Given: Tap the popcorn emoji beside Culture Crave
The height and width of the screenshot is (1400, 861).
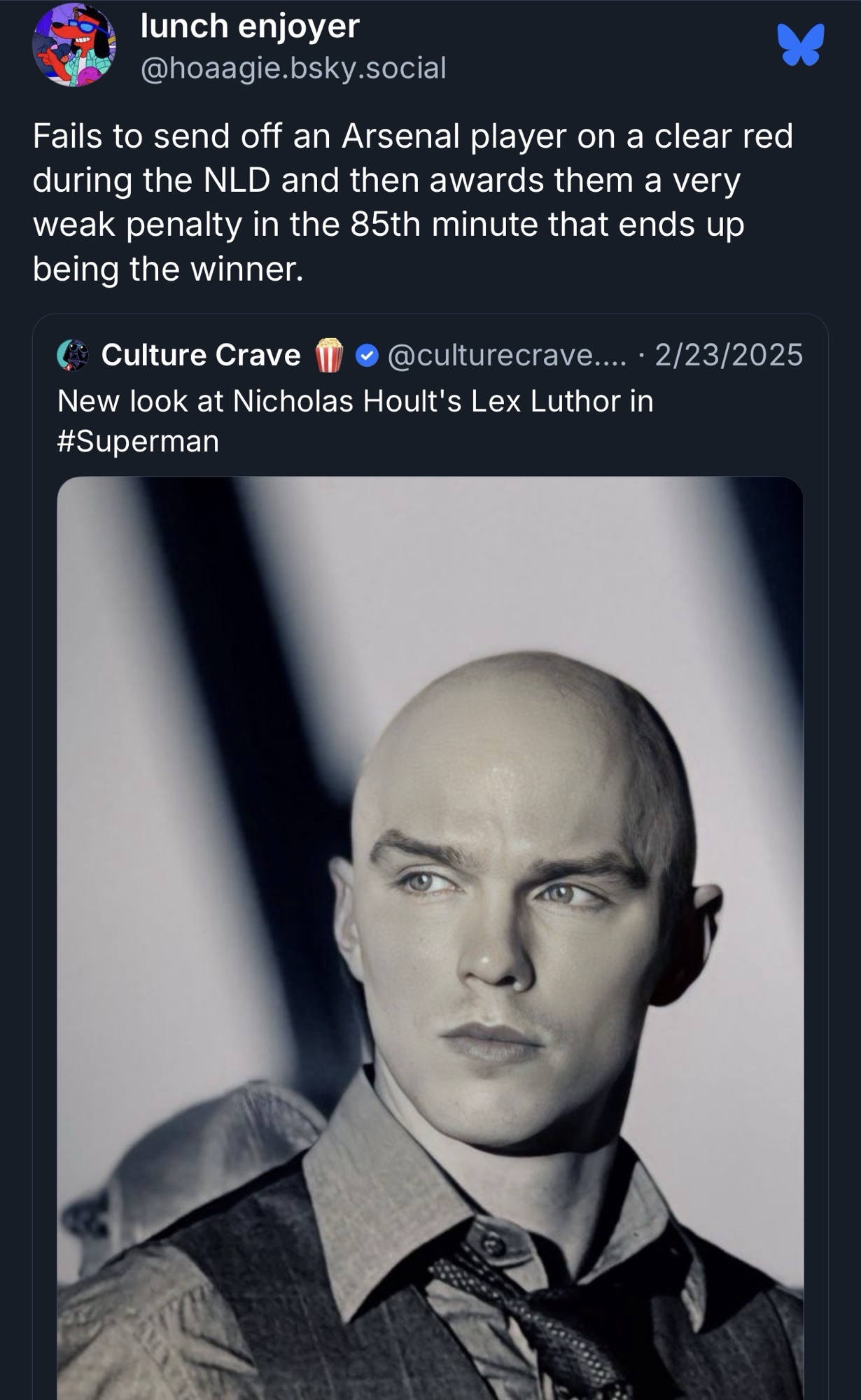Looking at the screenshot, I should pos(329,355).
